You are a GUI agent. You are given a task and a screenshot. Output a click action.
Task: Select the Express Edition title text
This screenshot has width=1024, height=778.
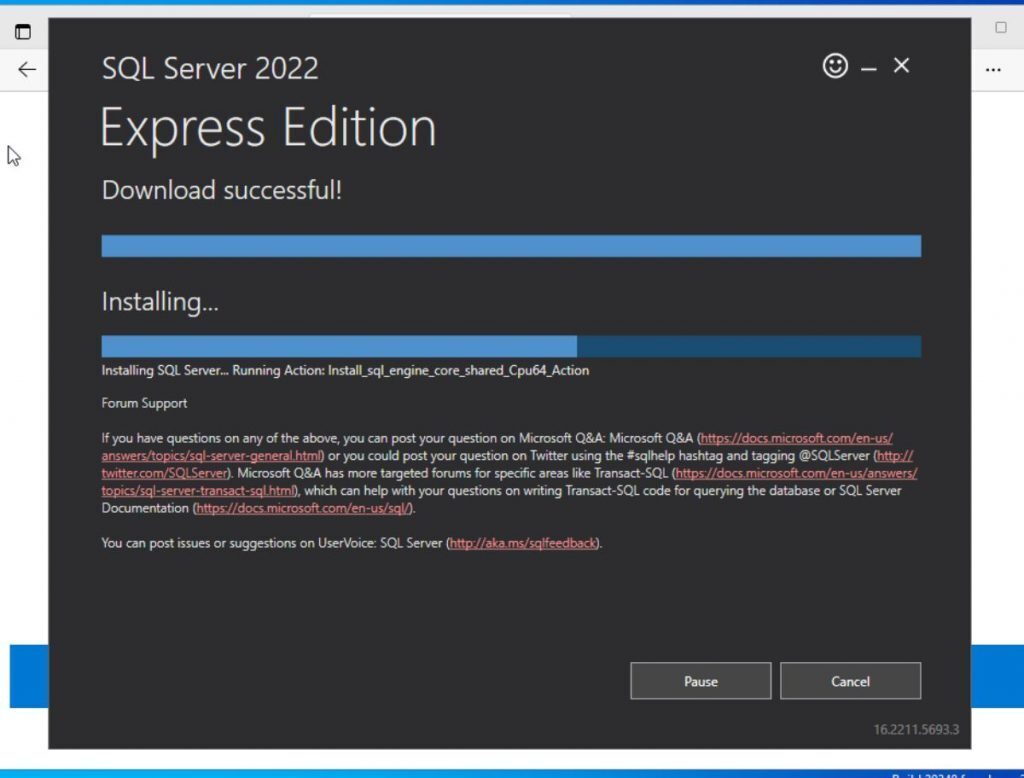coord(268,128)
